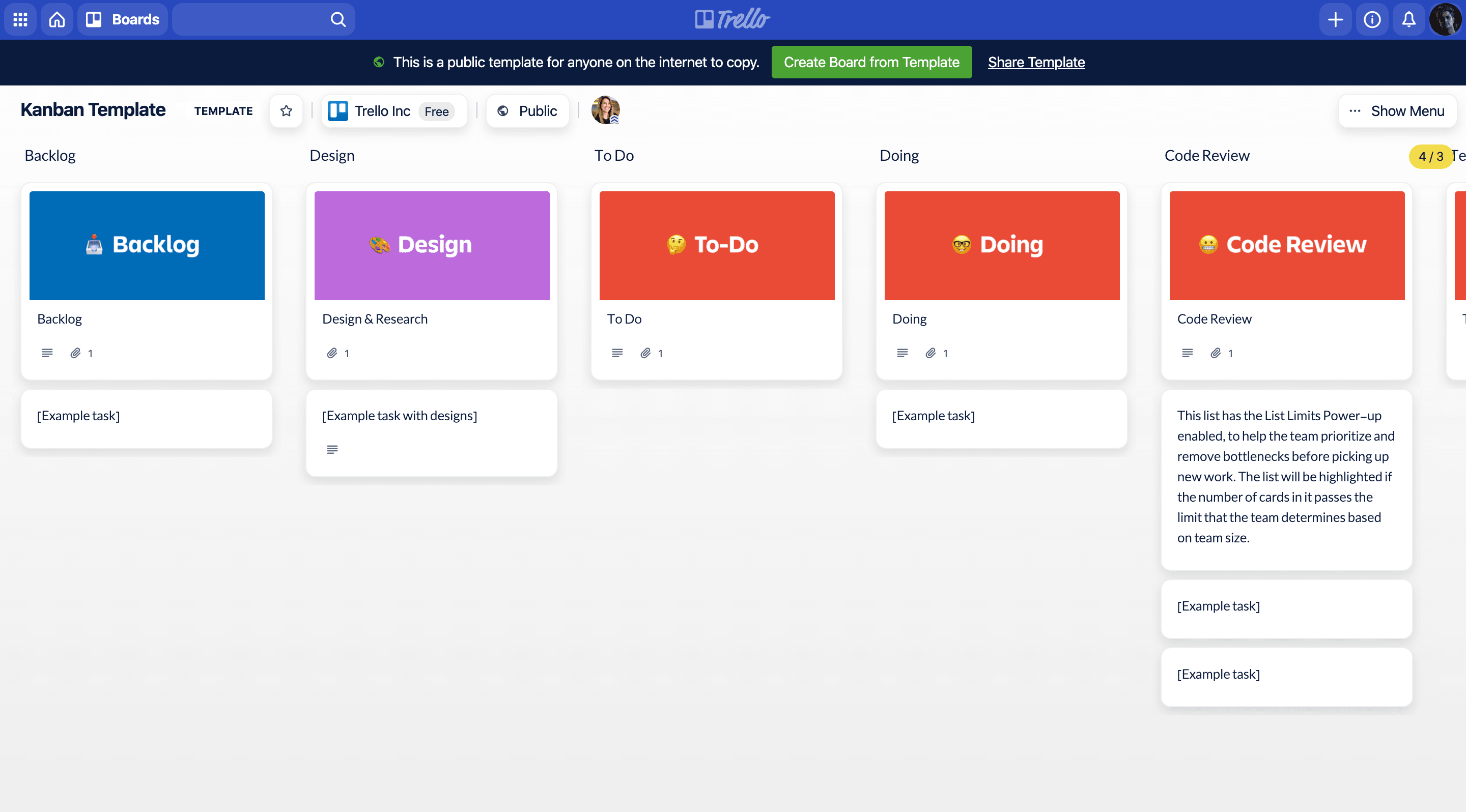
Task: Click the Backlog card title text
Action: 59,319
